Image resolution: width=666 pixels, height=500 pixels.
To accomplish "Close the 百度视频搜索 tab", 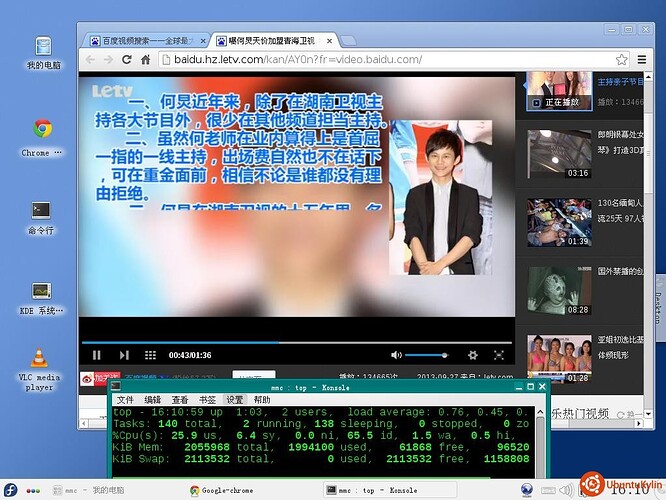I will pos(203,41).
